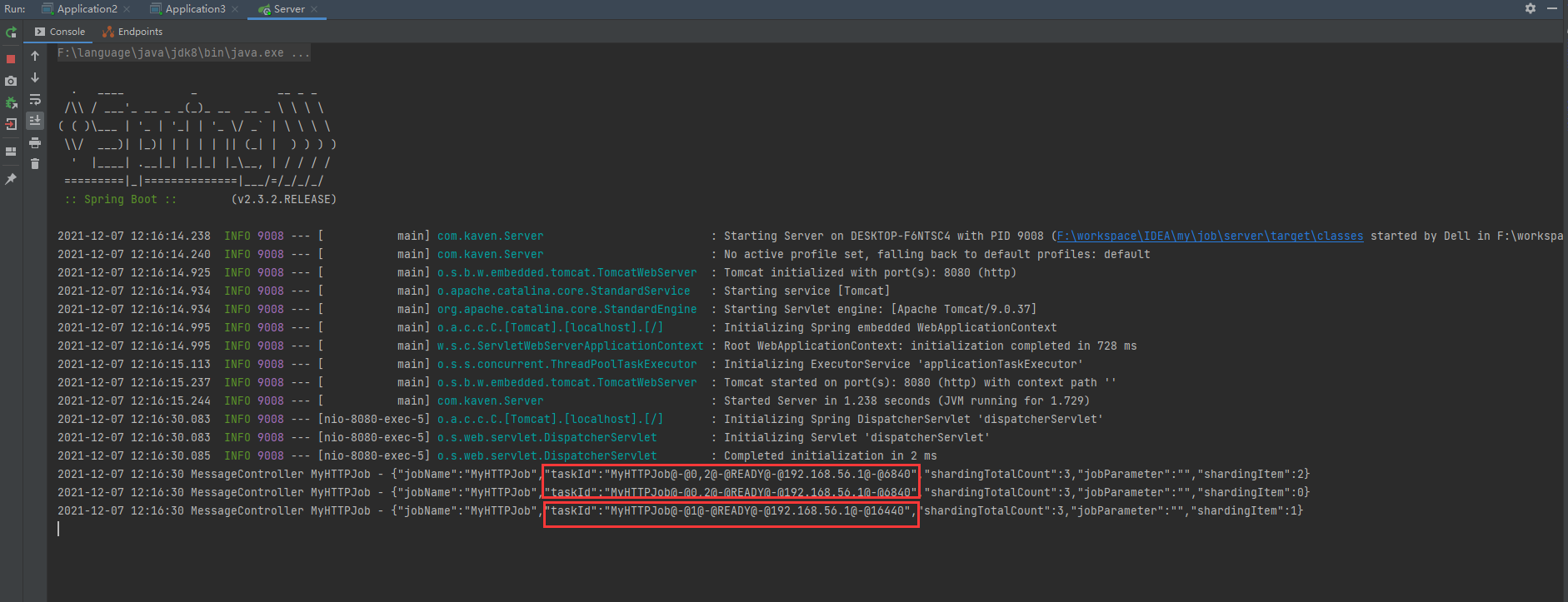Restore layout using the panel layout icon
This screenshot has height=602, width=1568.
pyautogui.click(x=11, y=152)
